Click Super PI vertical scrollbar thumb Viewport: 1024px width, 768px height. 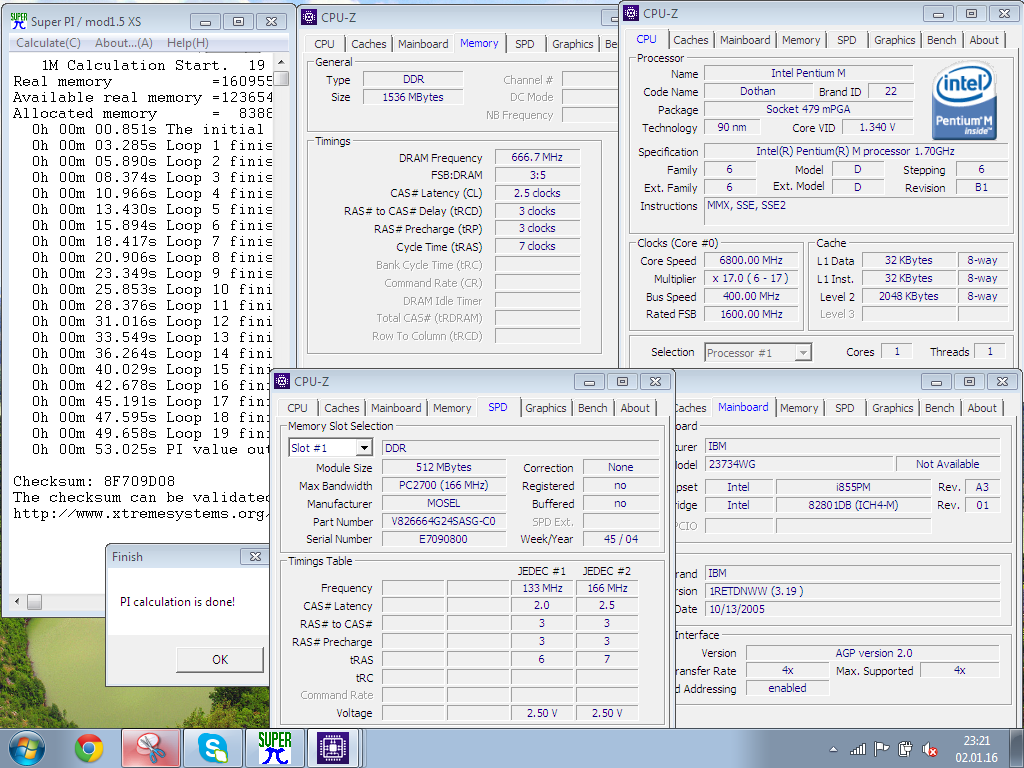(281, 78)
